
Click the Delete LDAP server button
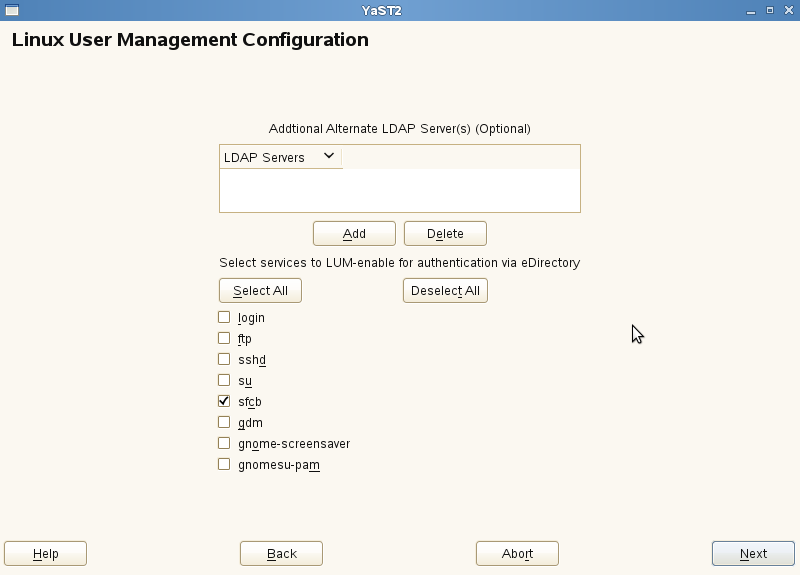pos(445,234)
